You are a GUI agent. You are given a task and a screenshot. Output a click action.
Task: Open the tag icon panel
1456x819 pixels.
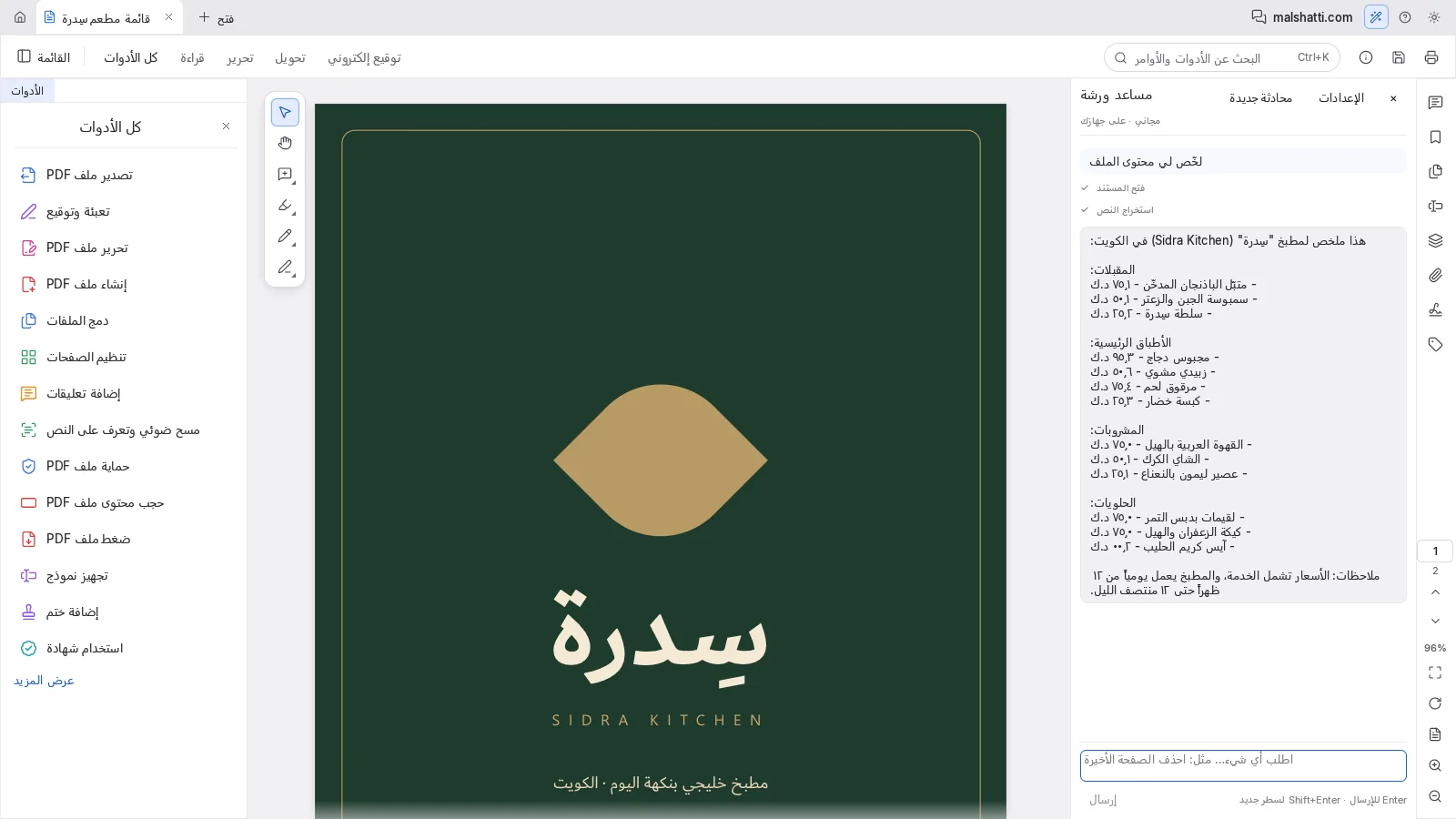1435,345
